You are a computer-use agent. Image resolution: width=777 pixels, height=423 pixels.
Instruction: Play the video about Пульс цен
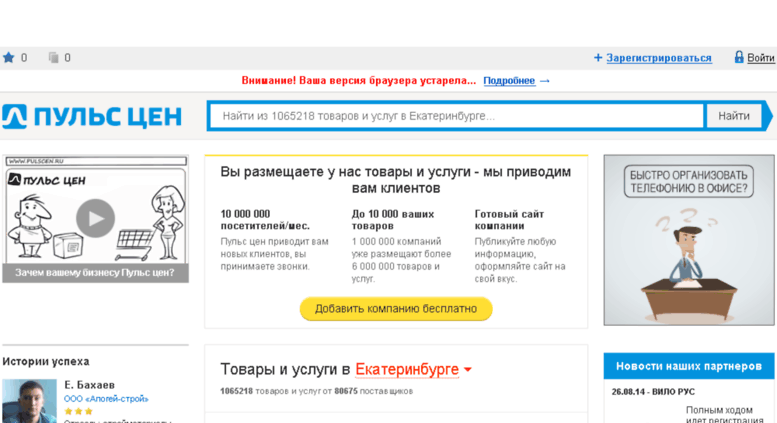tap(95, 218)
